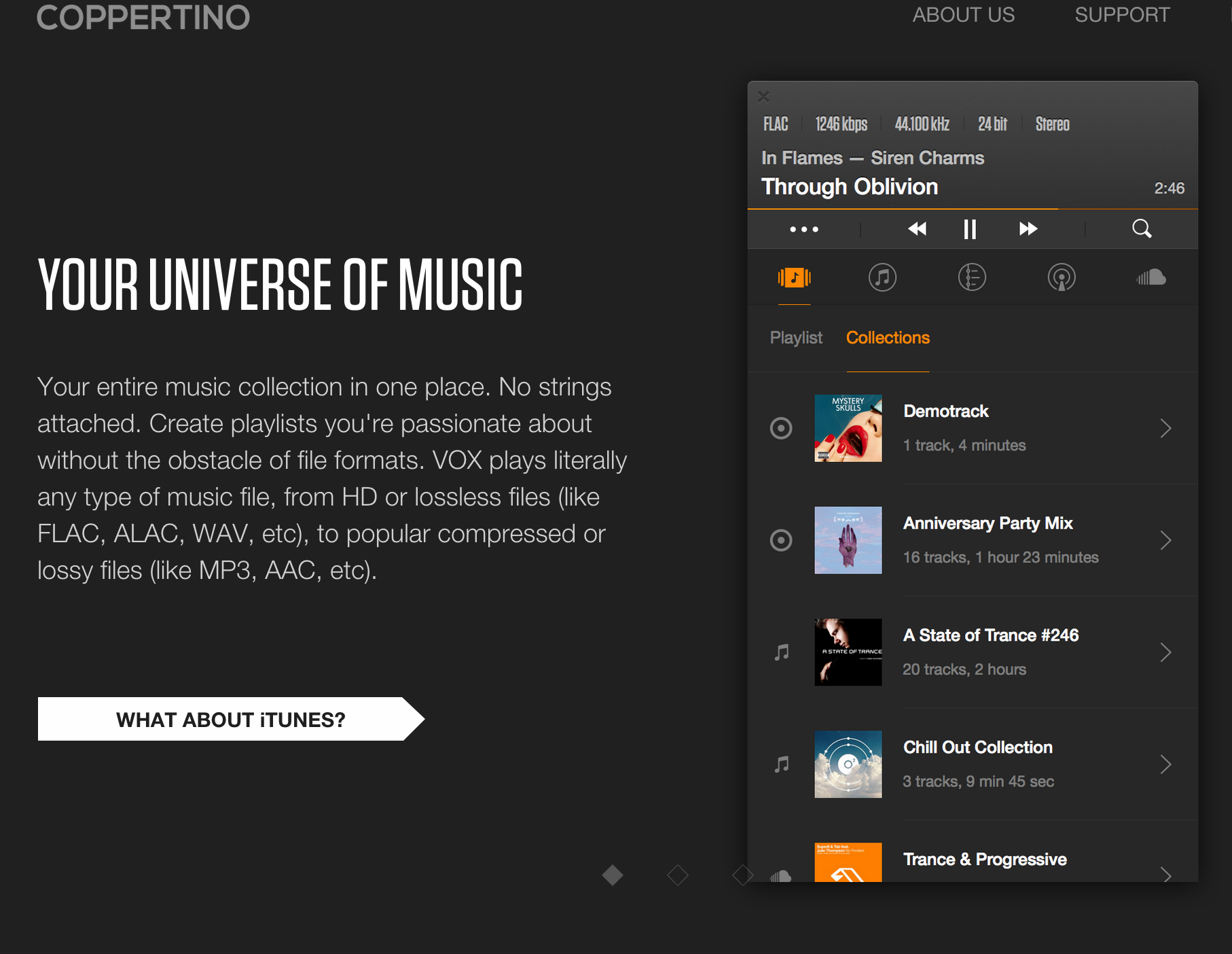Expand the Anniversary Party Mix chevron
The image size is (1232, 954).
tap(1166, 540)
